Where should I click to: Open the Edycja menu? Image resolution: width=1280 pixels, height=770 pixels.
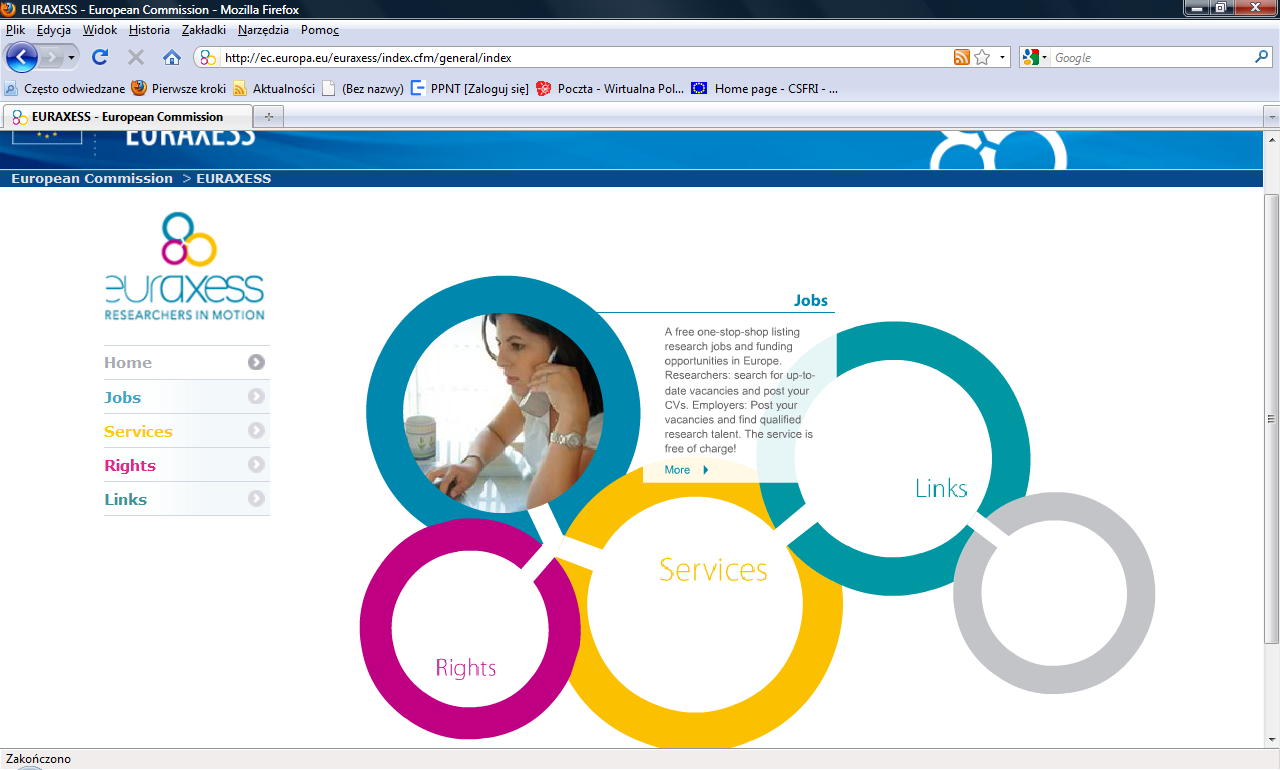tap(54, 30)
